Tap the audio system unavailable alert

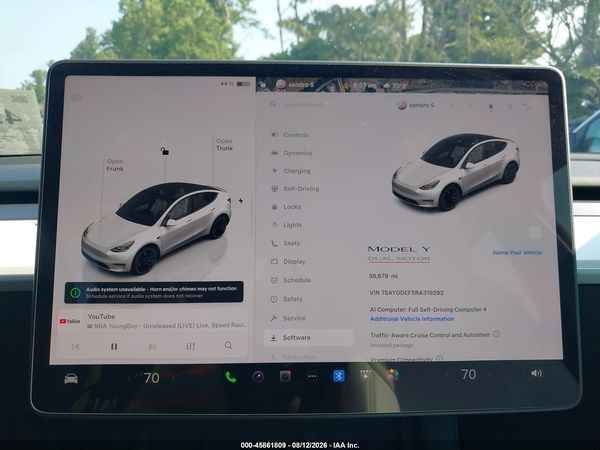[154, 293]
